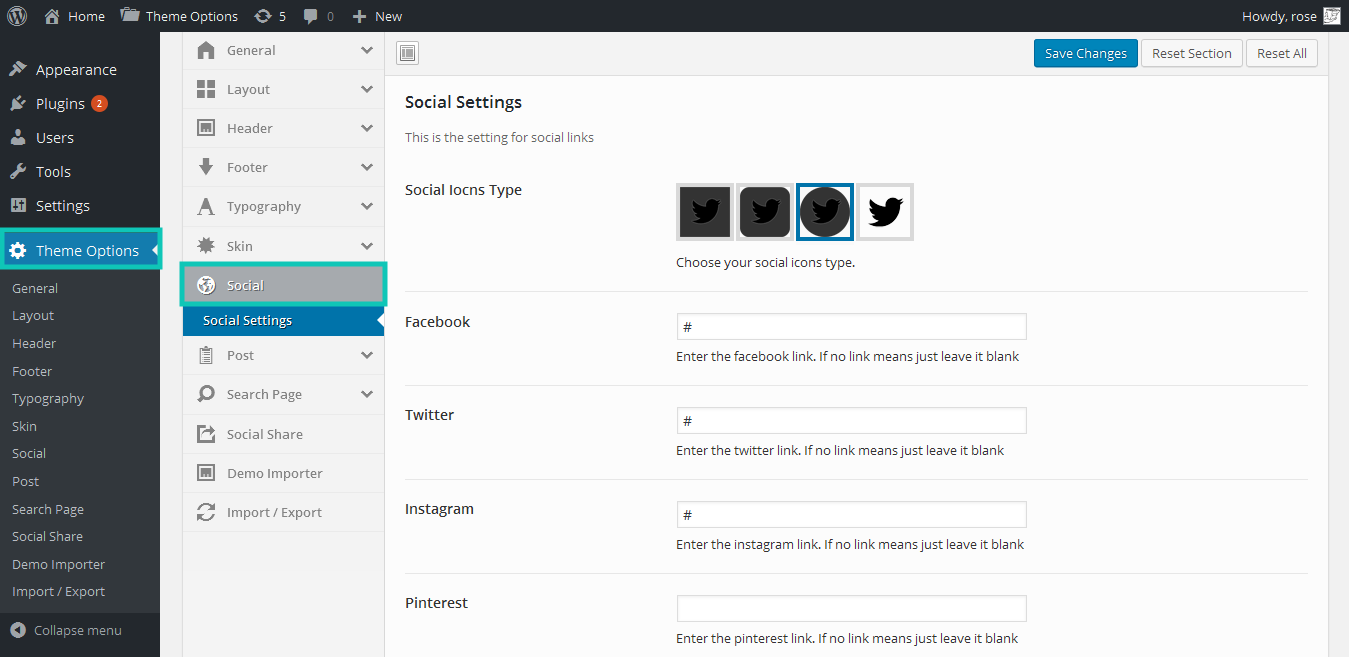Click the Typography letter A icon
The image size is (1349, 657).
(206, 206)
